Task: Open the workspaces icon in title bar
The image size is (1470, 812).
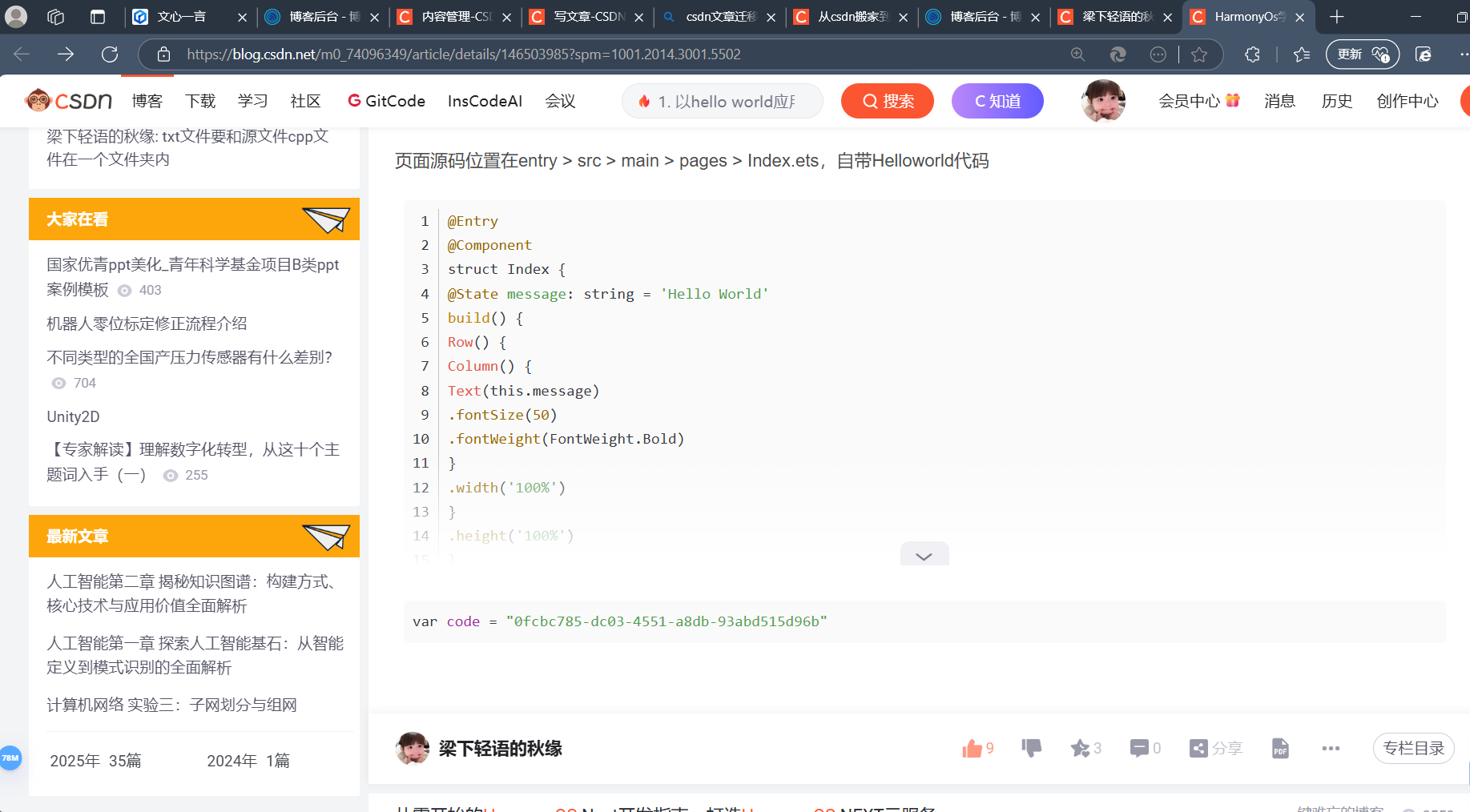Action: [55, 16]
